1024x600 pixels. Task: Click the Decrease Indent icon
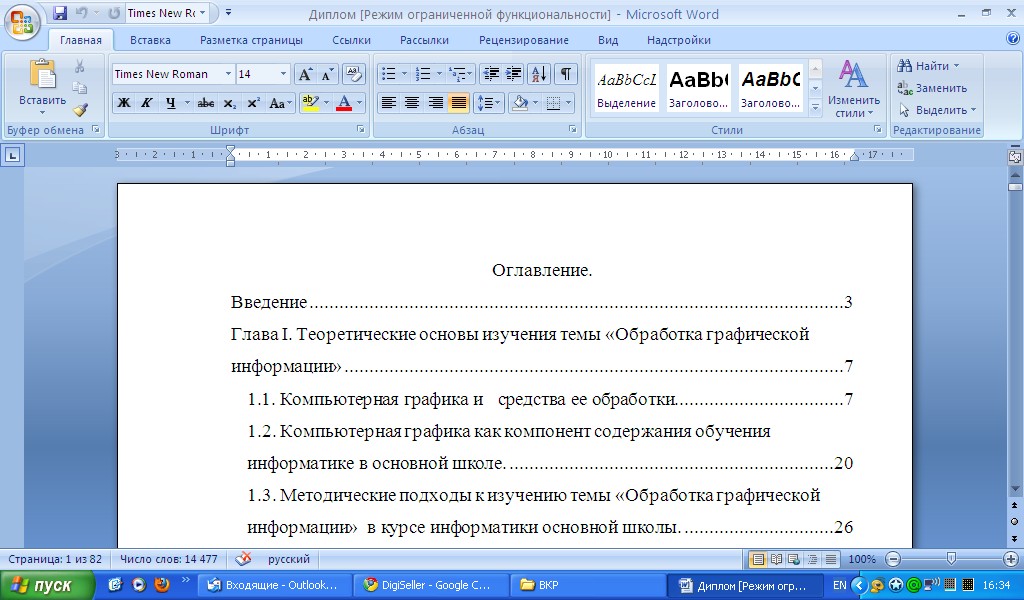click(490, 74)
